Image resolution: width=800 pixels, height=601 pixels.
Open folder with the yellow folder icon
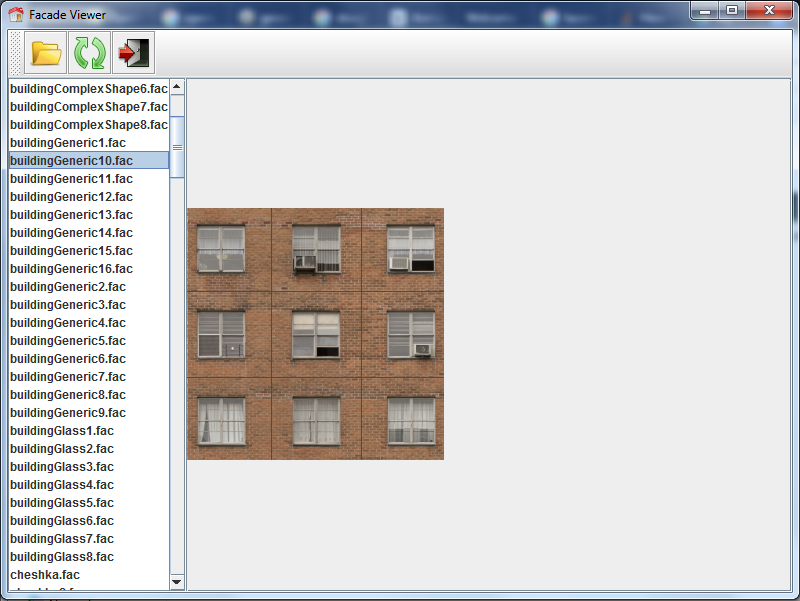(x=45, y=53)
